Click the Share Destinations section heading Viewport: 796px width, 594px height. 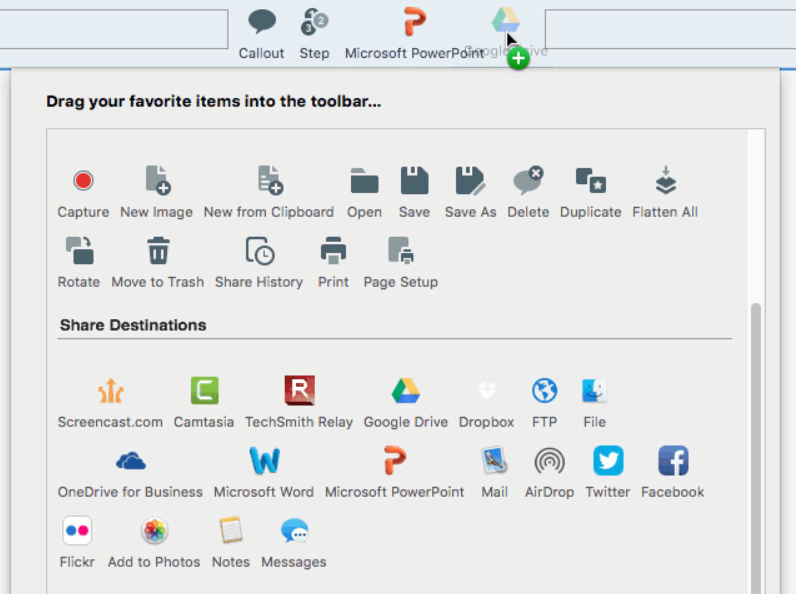click(x=133, y=325)
